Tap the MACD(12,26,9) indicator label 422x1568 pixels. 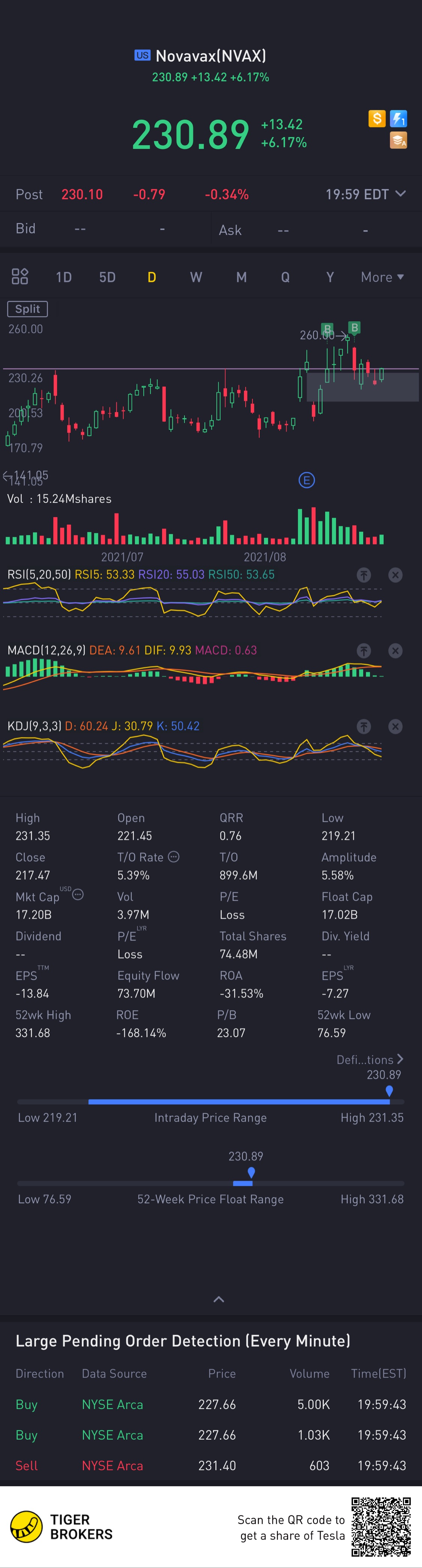47,650
